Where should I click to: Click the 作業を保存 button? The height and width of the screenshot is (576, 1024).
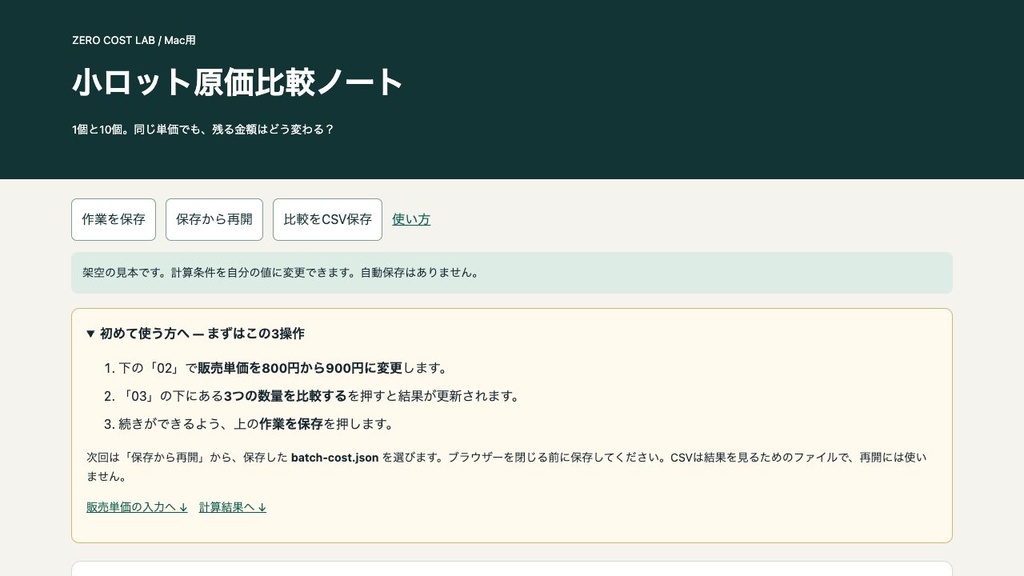114,219
